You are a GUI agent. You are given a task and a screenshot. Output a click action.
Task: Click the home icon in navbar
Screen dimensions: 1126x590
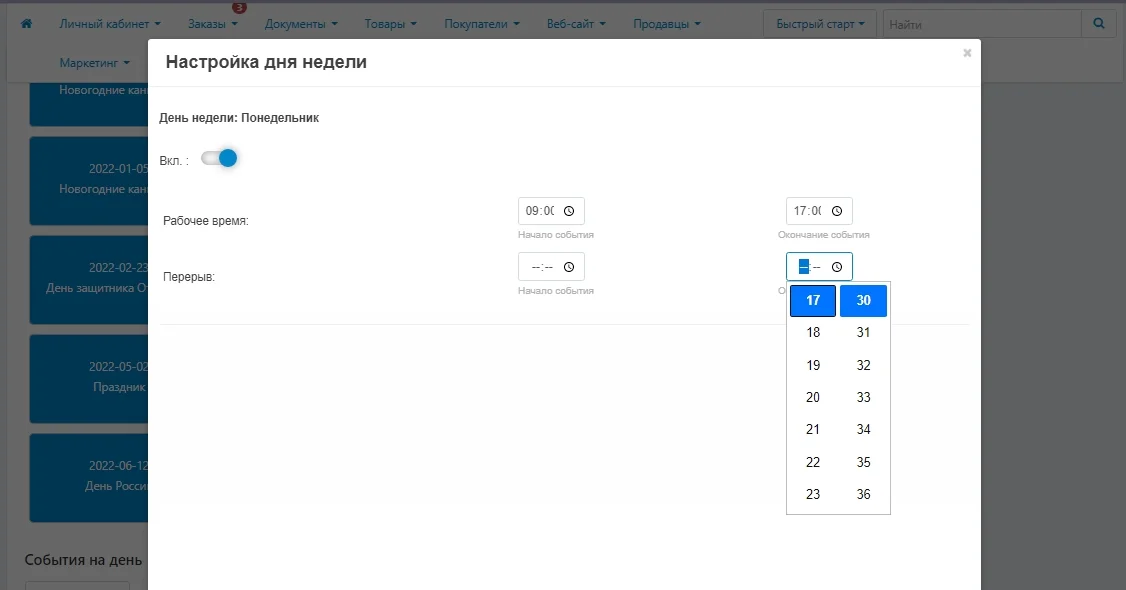pyautogui.click(x=27, y=24)
